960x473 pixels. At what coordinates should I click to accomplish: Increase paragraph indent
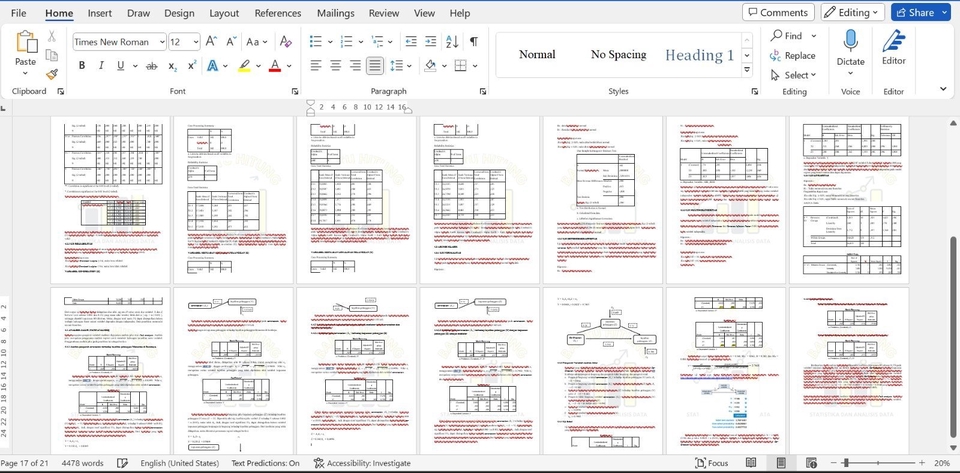point(430,42)
